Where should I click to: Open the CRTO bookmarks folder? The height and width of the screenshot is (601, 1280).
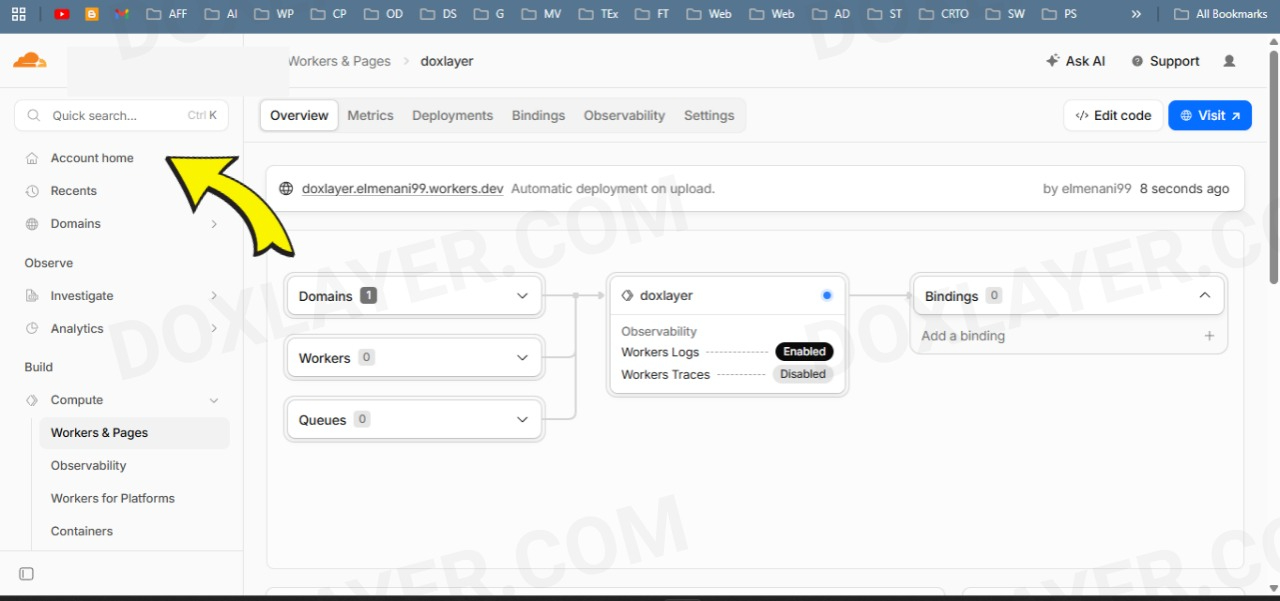943,14
